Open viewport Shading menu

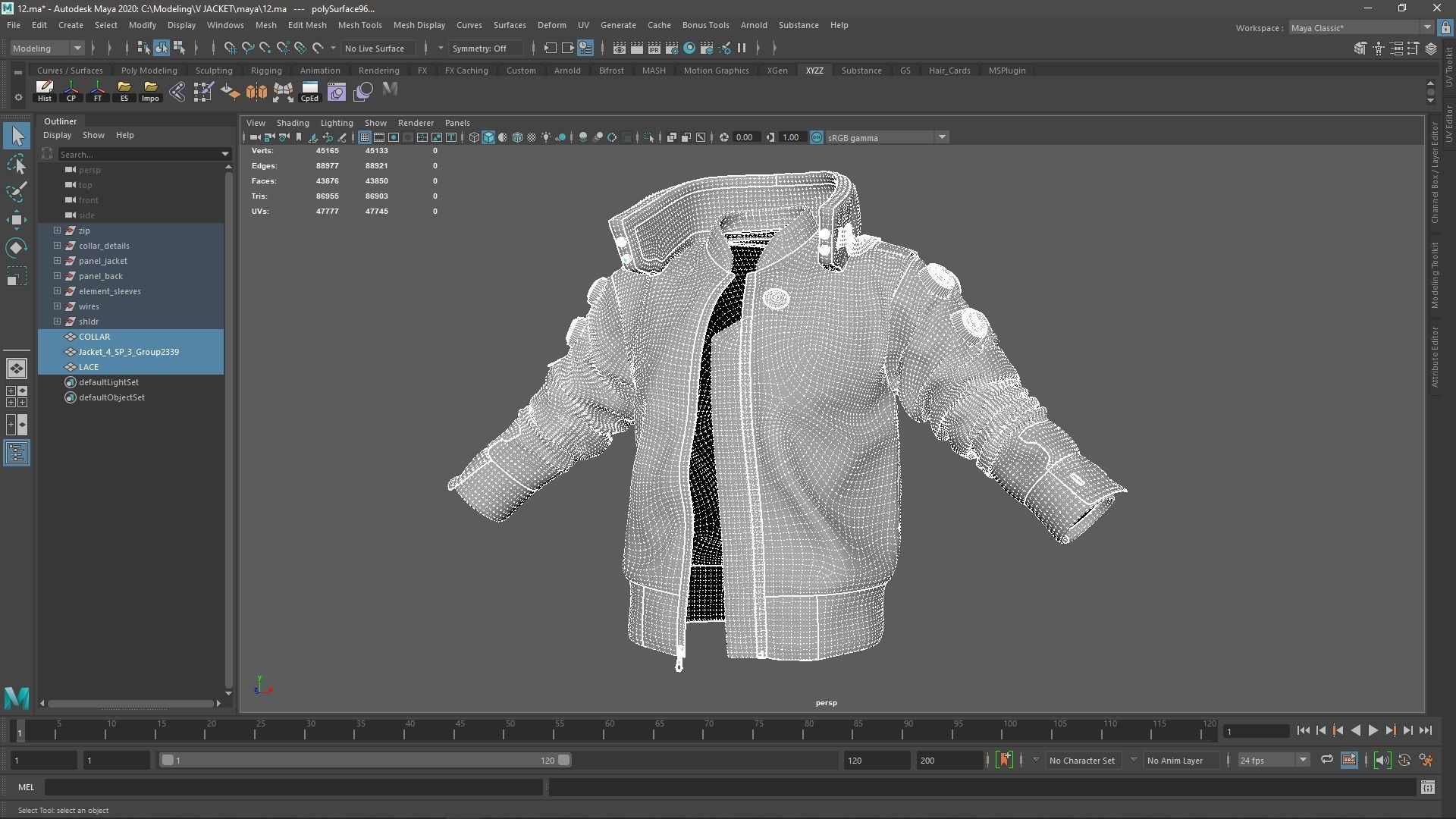point(293,122)
